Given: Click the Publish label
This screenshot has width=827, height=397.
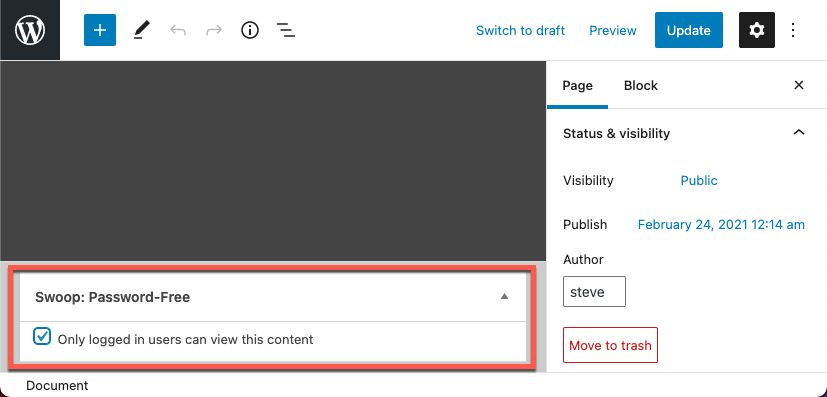Looking at the screenshot, I should pyautogui.click(x=585, y=225).
